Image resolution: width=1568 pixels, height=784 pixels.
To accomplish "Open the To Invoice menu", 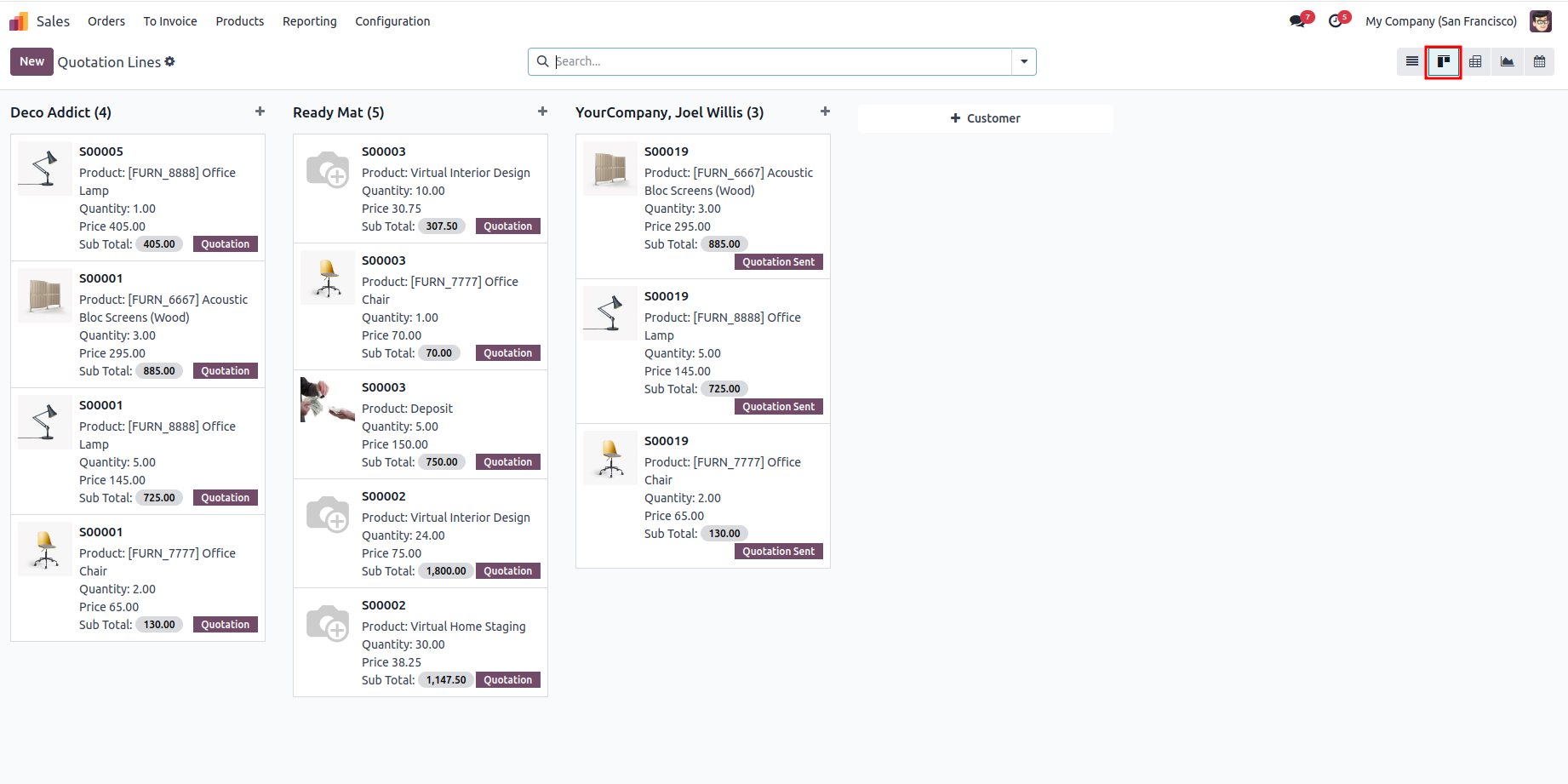I will pyautogui.click(x=170, y=21).
